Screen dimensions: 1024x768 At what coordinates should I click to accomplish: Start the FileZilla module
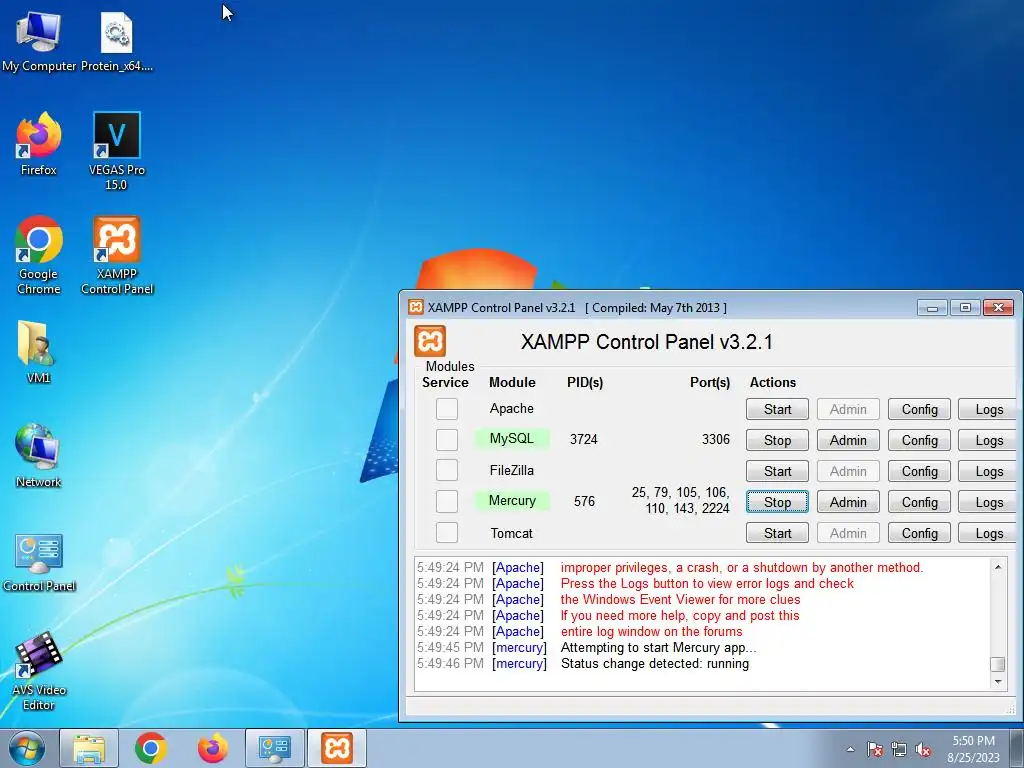777,471
